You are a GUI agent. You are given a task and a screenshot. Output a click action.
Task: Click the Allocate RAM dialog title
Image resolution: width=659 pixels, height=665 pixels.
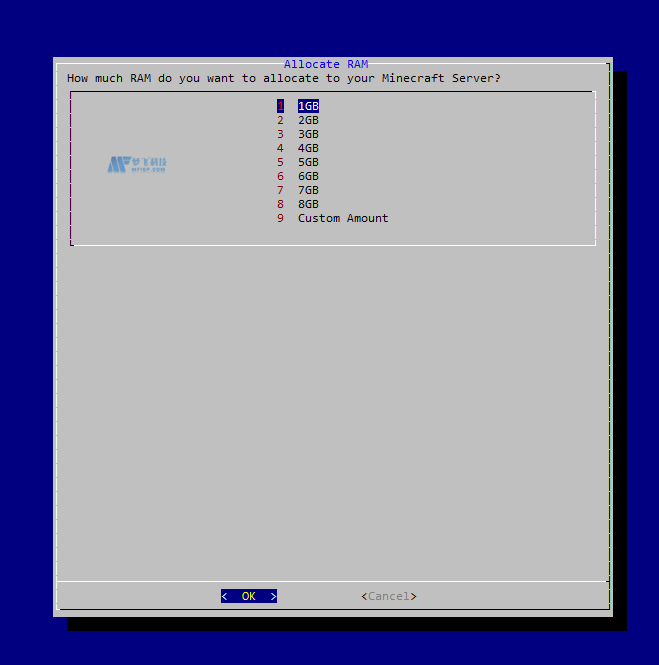[325, 64]
